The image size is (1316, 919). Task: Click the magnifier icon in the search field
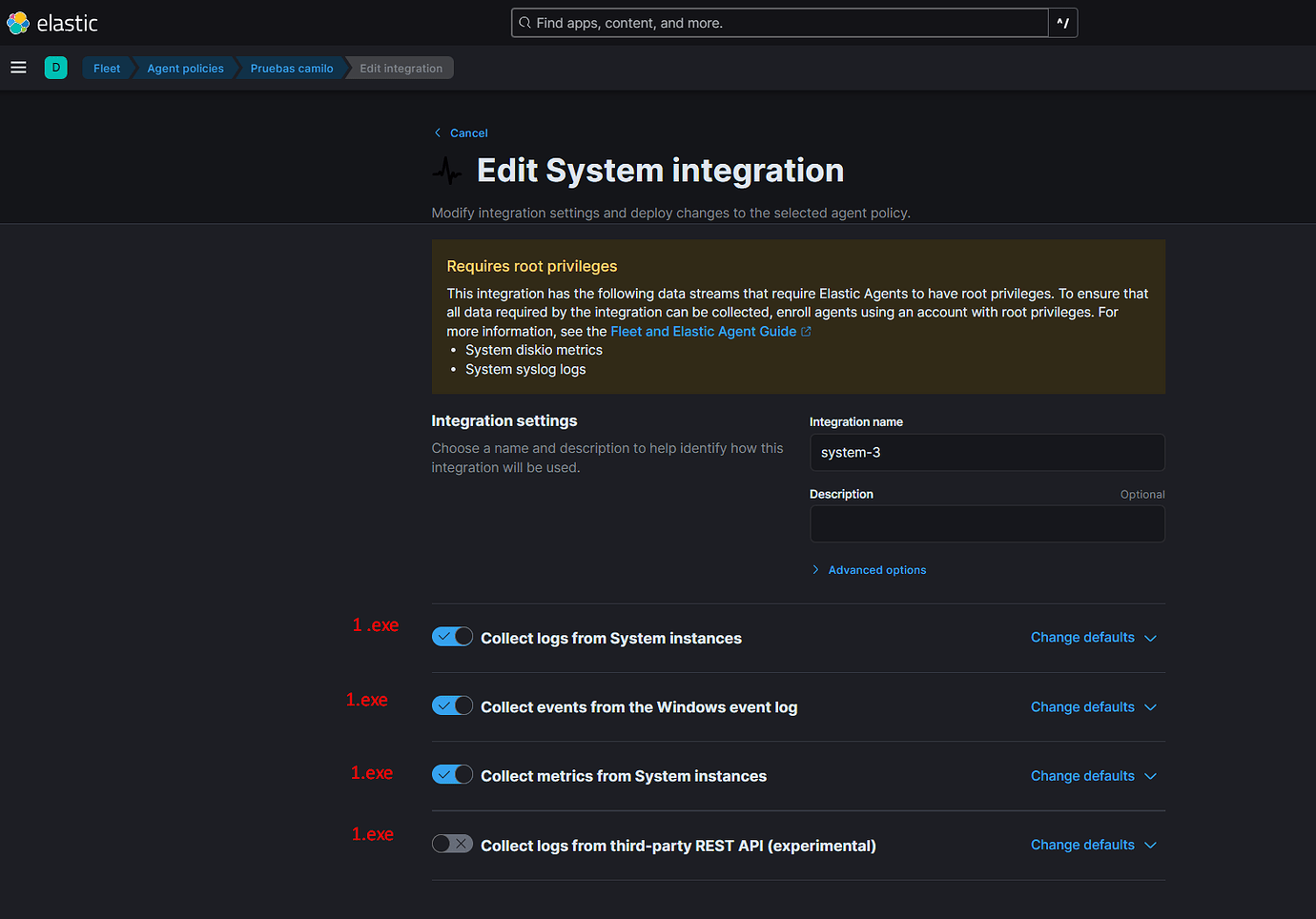(x=524, y=22)
